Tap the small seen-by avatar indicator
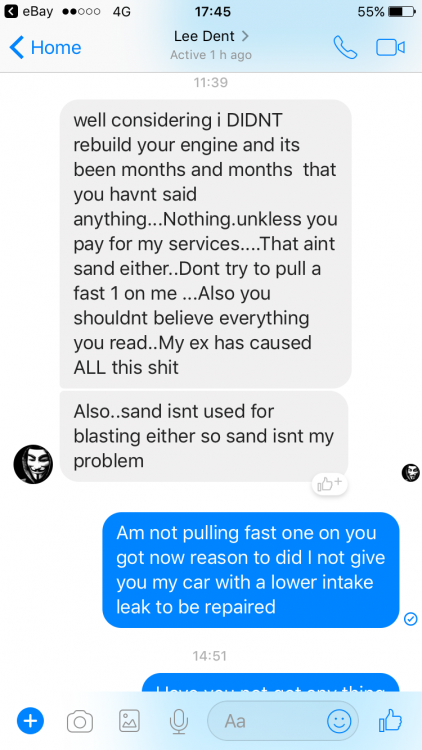Image resolution: width=422 pixels, height=750 pixels. pos(411,473)
